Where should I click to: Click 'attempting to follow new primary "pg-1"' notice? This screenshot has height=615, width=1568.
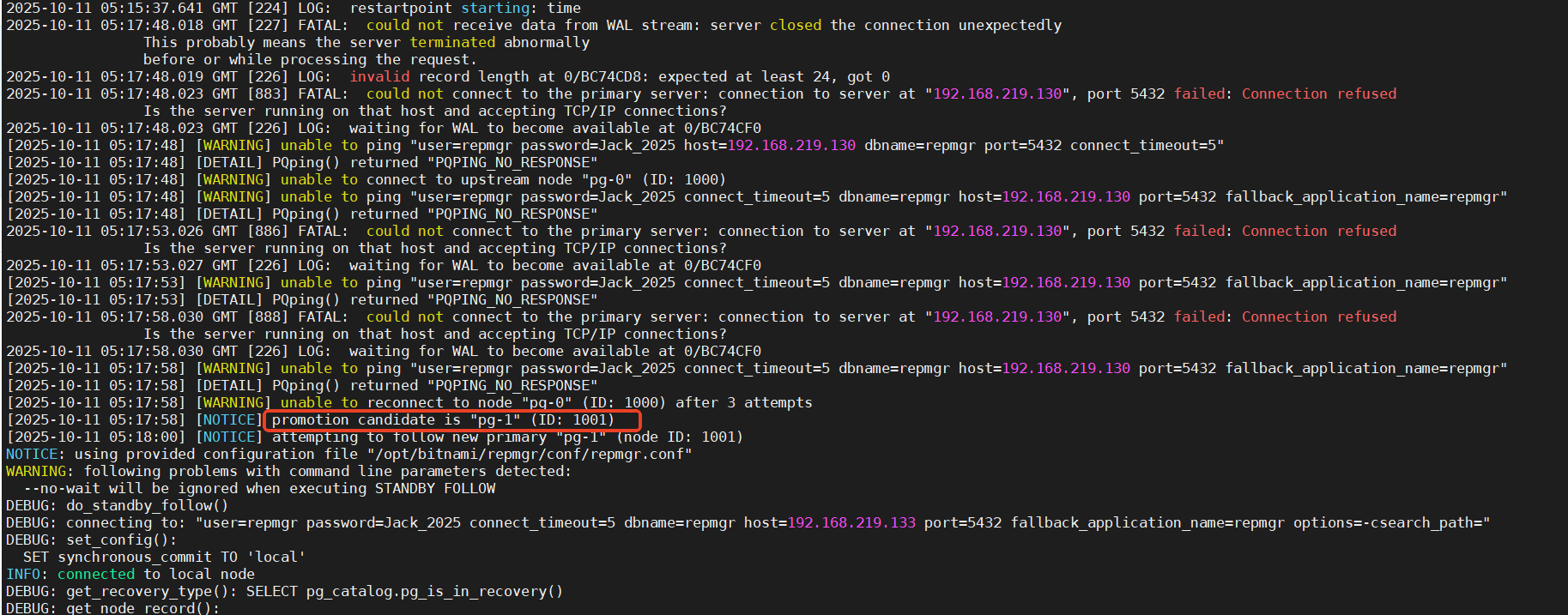coord(439,437)
